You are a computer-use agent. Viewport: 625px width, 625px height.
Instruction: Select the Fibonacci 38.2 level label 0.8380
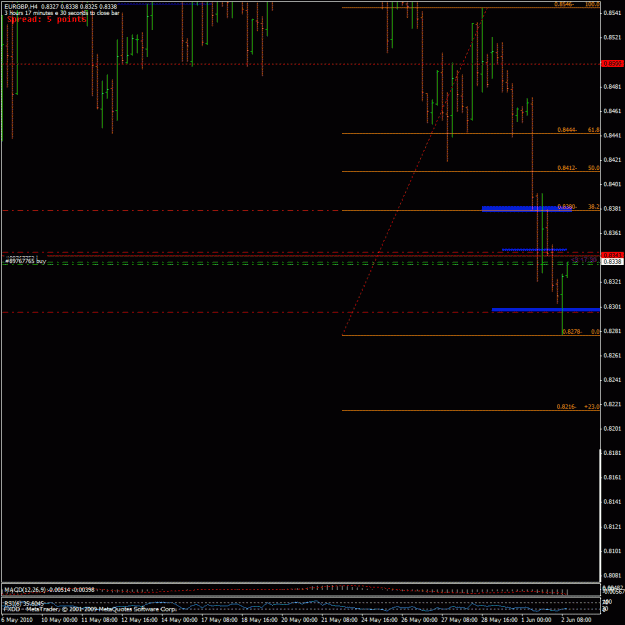(578, 206)
